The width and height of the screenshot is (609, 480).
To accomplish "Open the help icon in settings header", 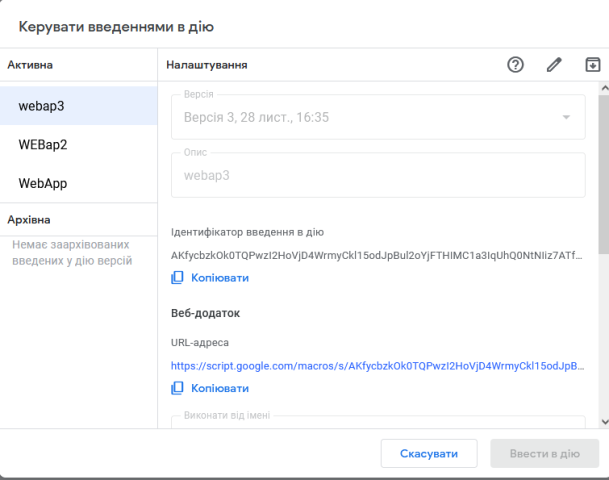I will [516, 65].
